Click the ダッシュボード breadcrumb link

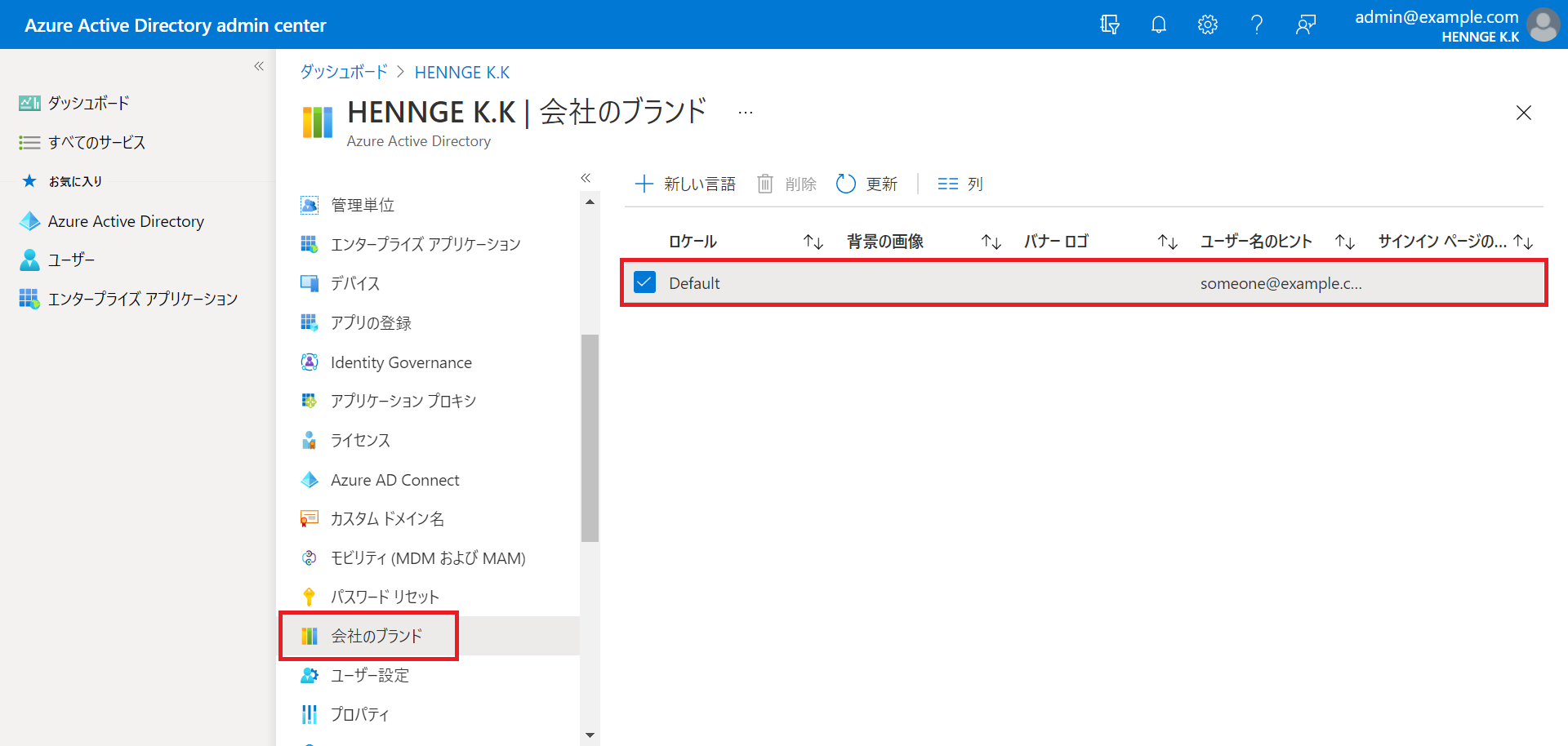tap(344, 72)
